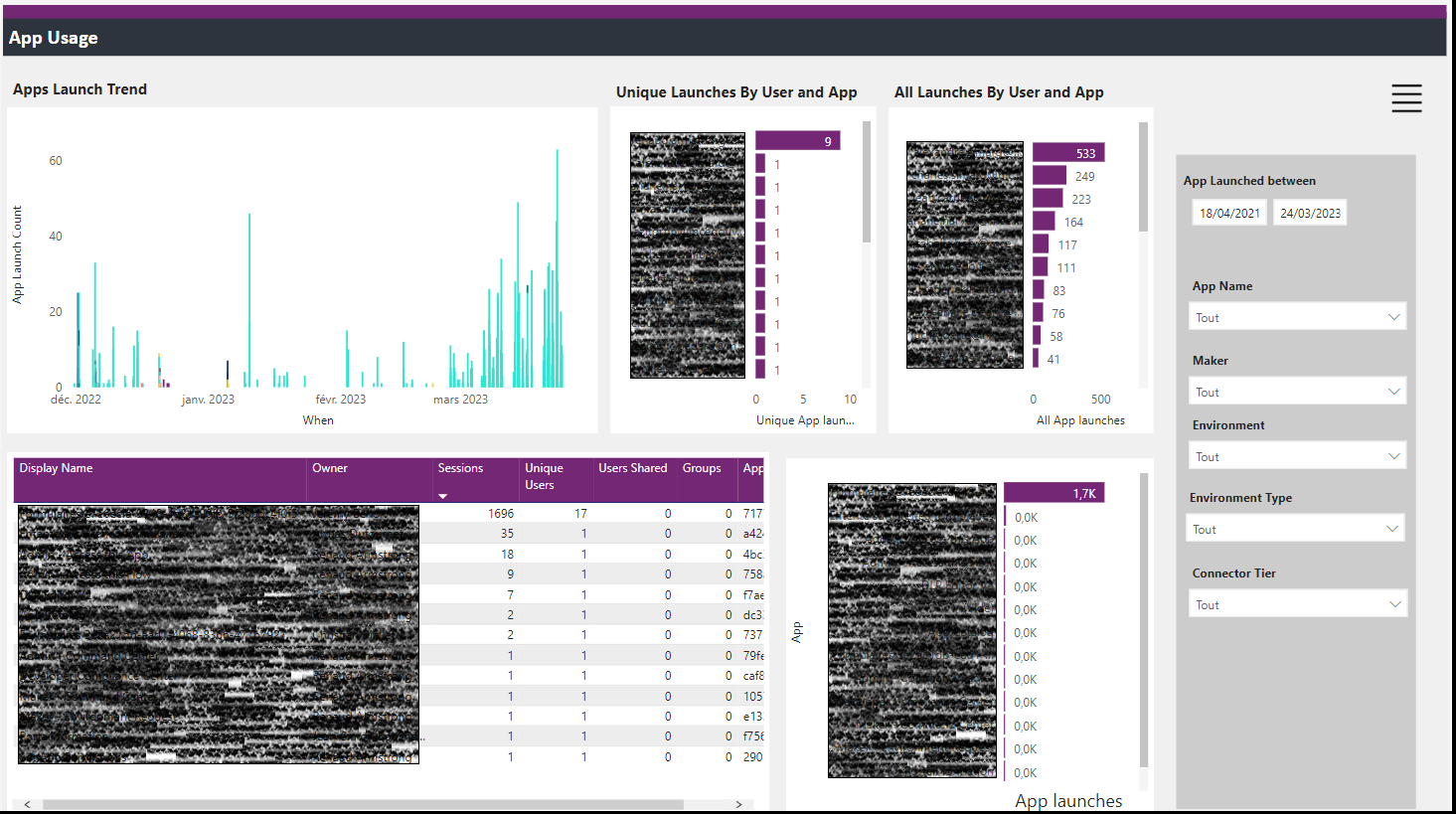Select the bar labeled 111

pos(1040,267)
